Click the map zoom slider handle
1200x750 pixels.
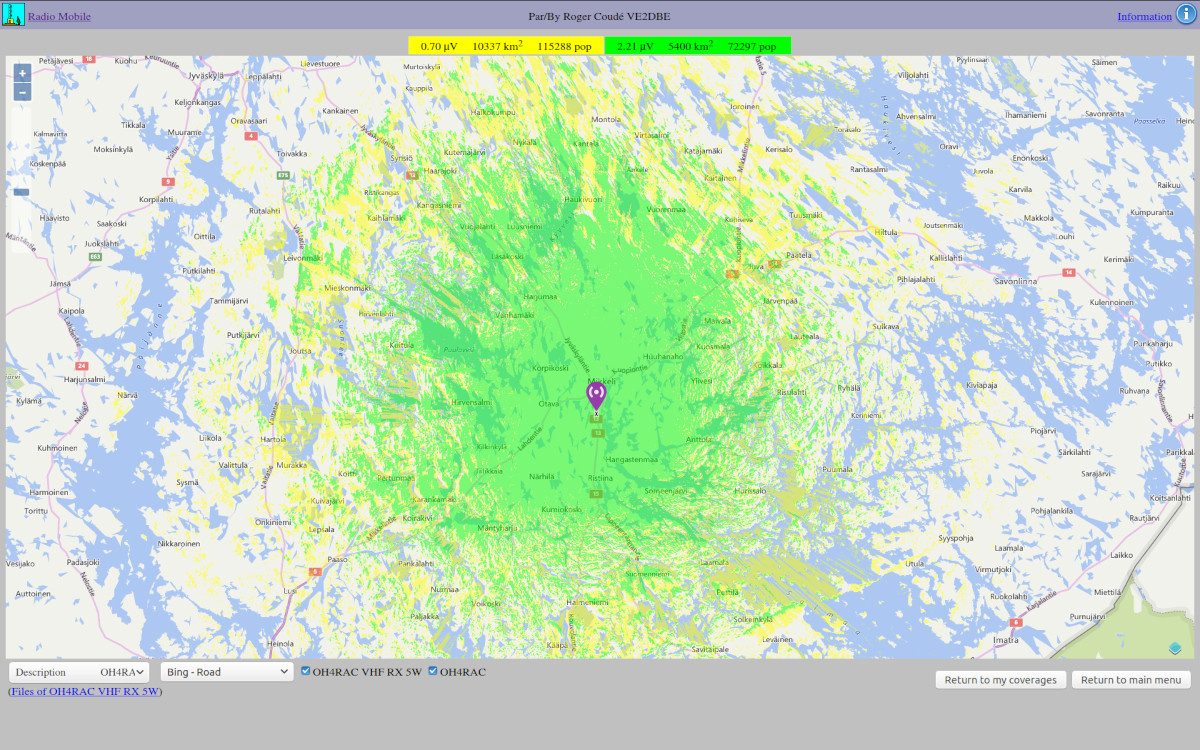[x=22, y=191]
